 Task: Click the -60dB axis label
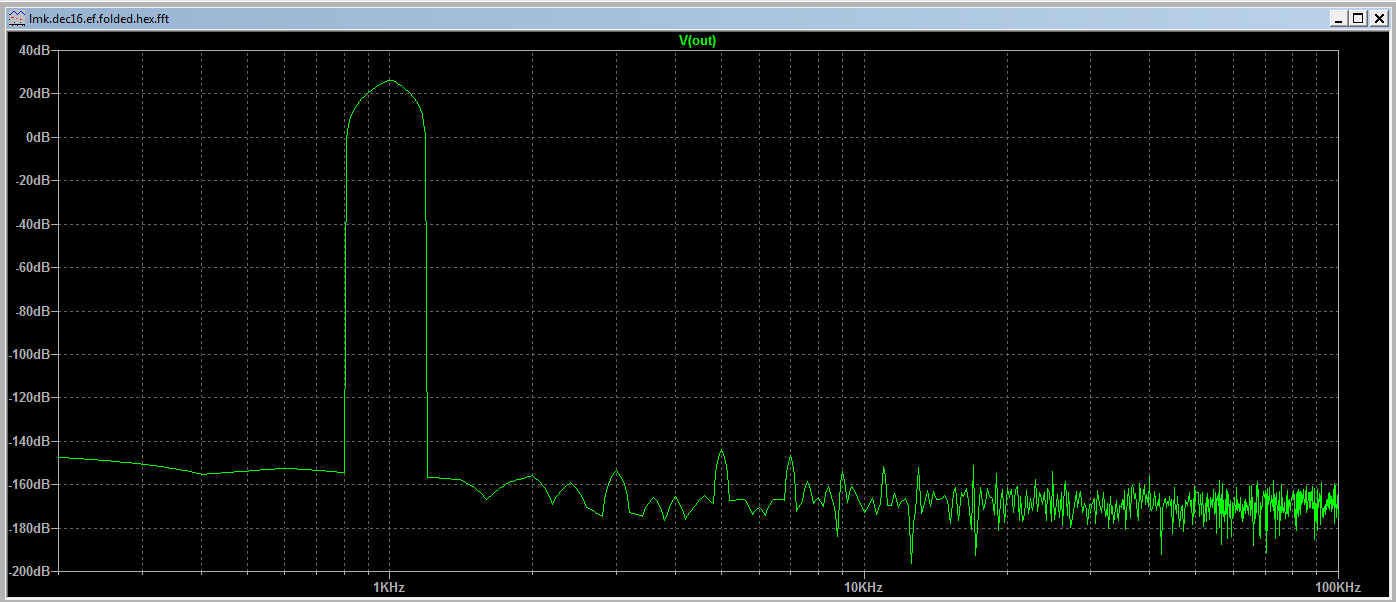34,267
